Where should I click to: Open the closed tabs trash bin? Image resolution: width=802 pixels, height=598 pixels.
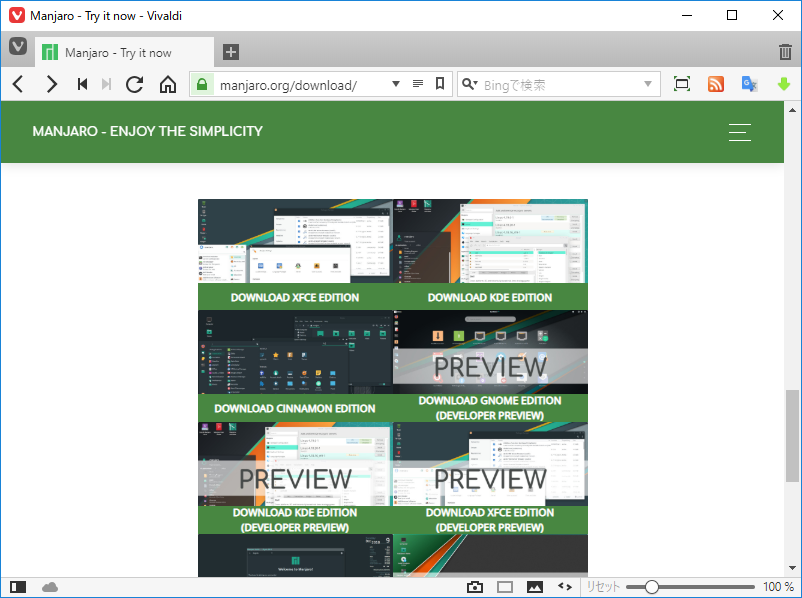pyautogui.click(x=785, y=52)
